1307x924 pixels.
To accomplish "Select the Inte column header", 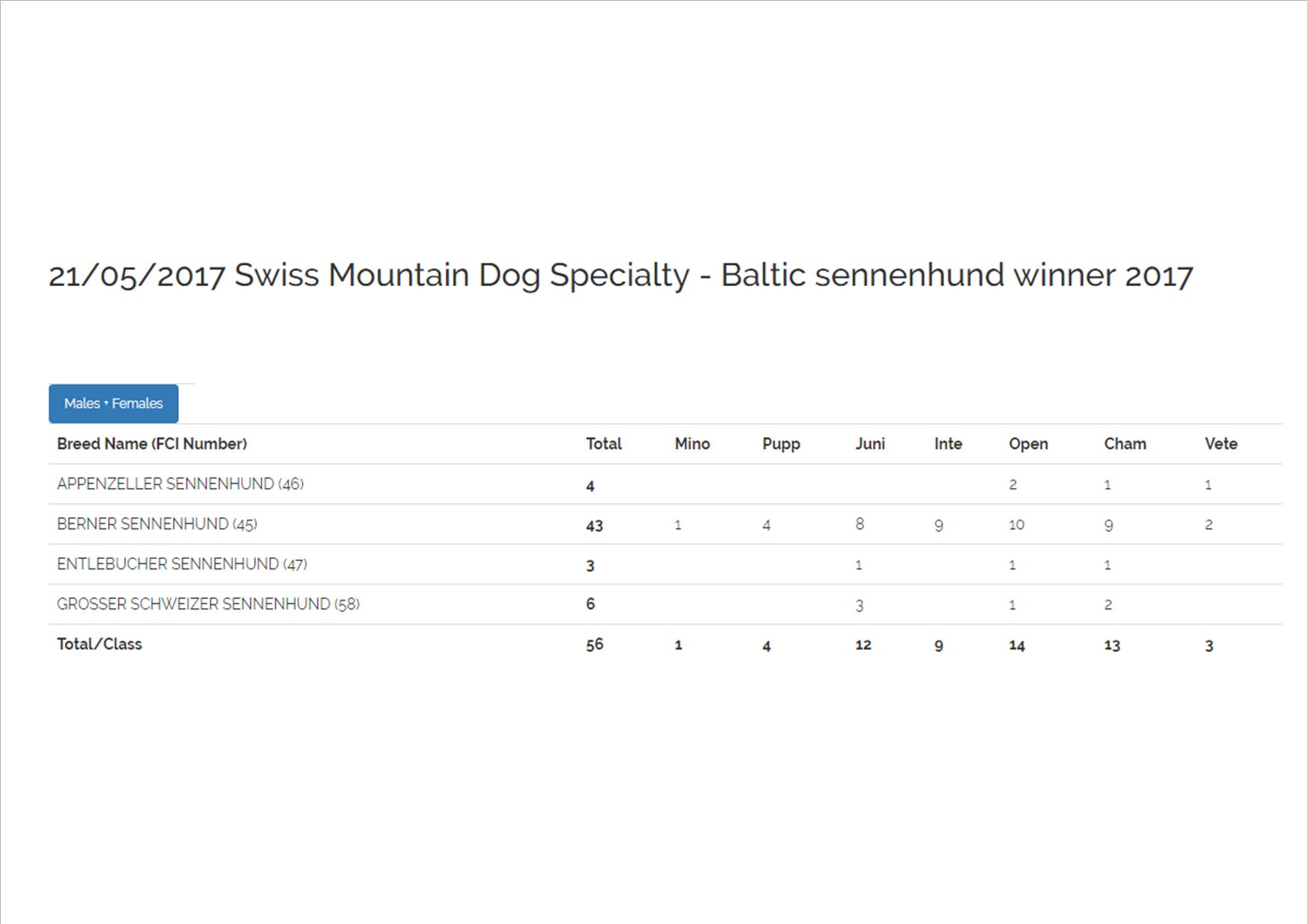I will click(x=948, y=444).
